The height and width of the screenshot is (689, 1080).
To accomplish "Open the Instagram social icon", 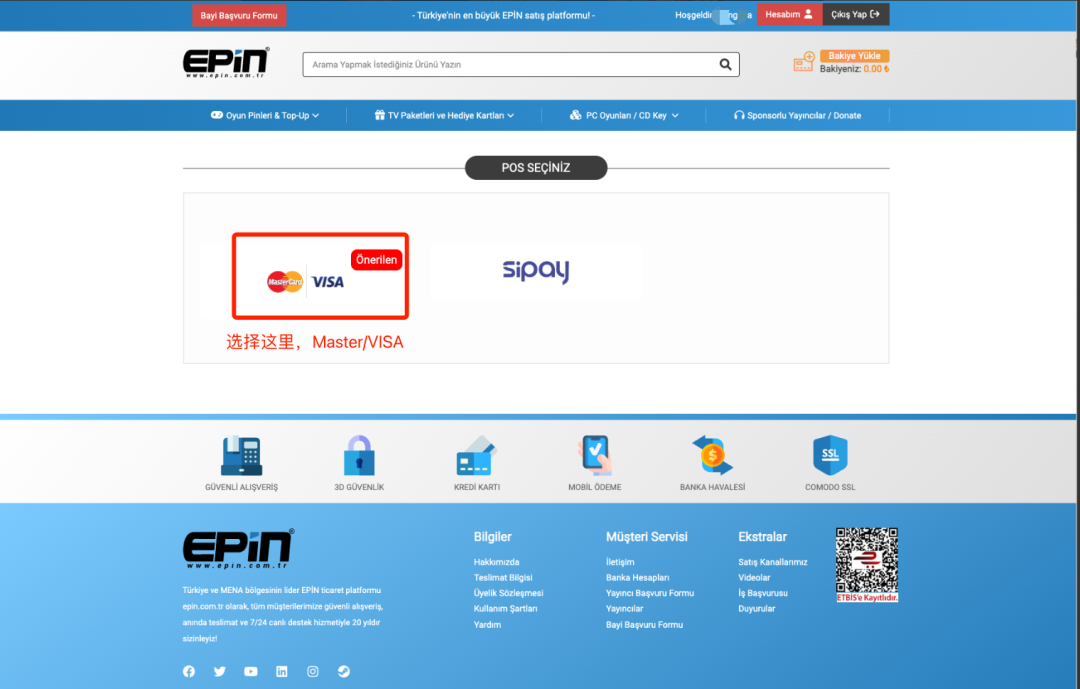I will [x=313, y=671].
